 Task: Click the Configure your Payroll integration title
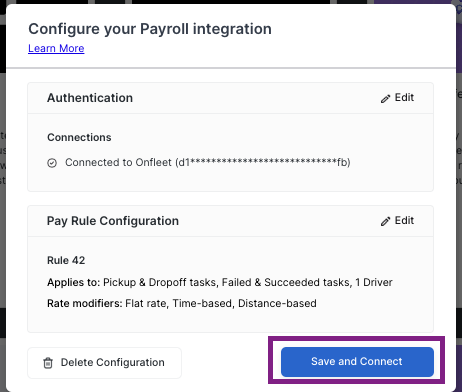[150, 29]
